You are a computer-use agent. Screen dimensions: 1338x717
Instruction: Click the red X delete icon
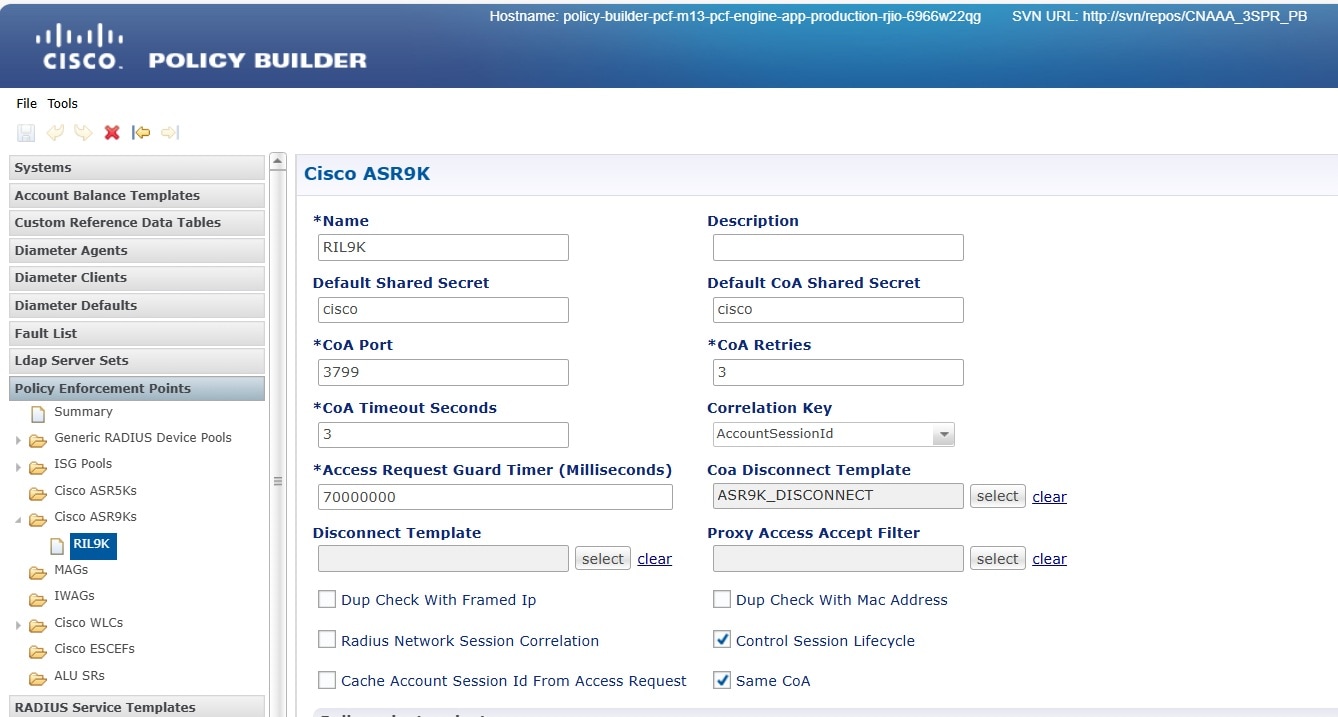pyautogui.click(x=112, y=133)
